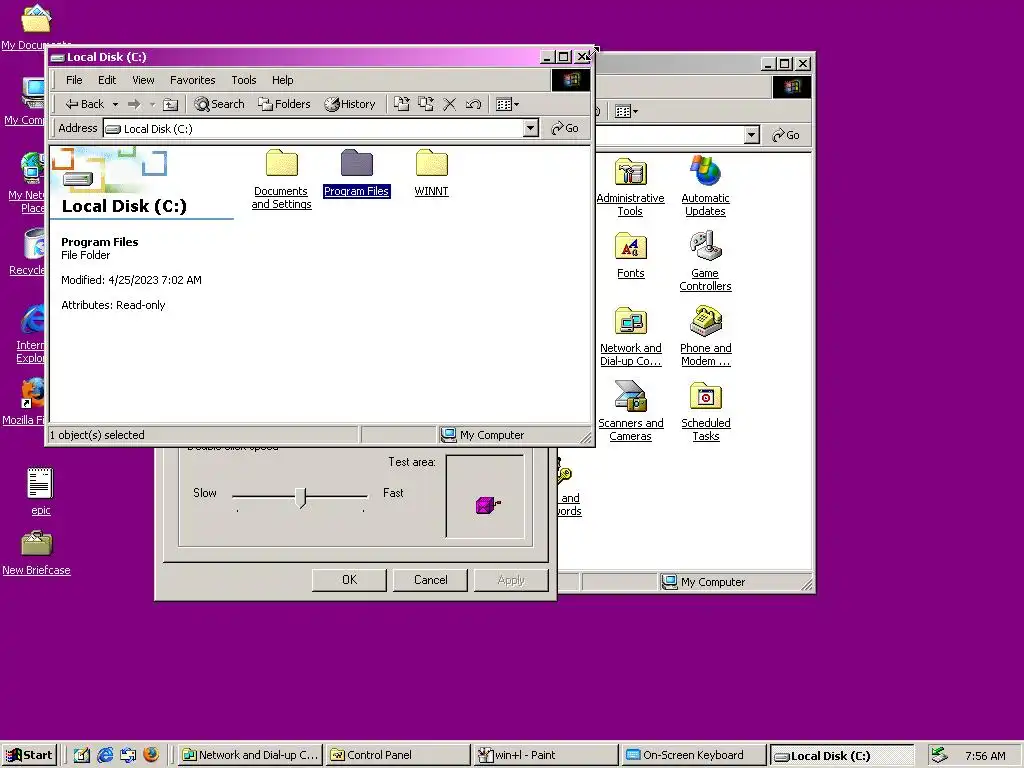Viewport: 1024px width, 768px height.
Task: Click the Apply button in Mouse dialog
Action: click(x=511, y=580)
